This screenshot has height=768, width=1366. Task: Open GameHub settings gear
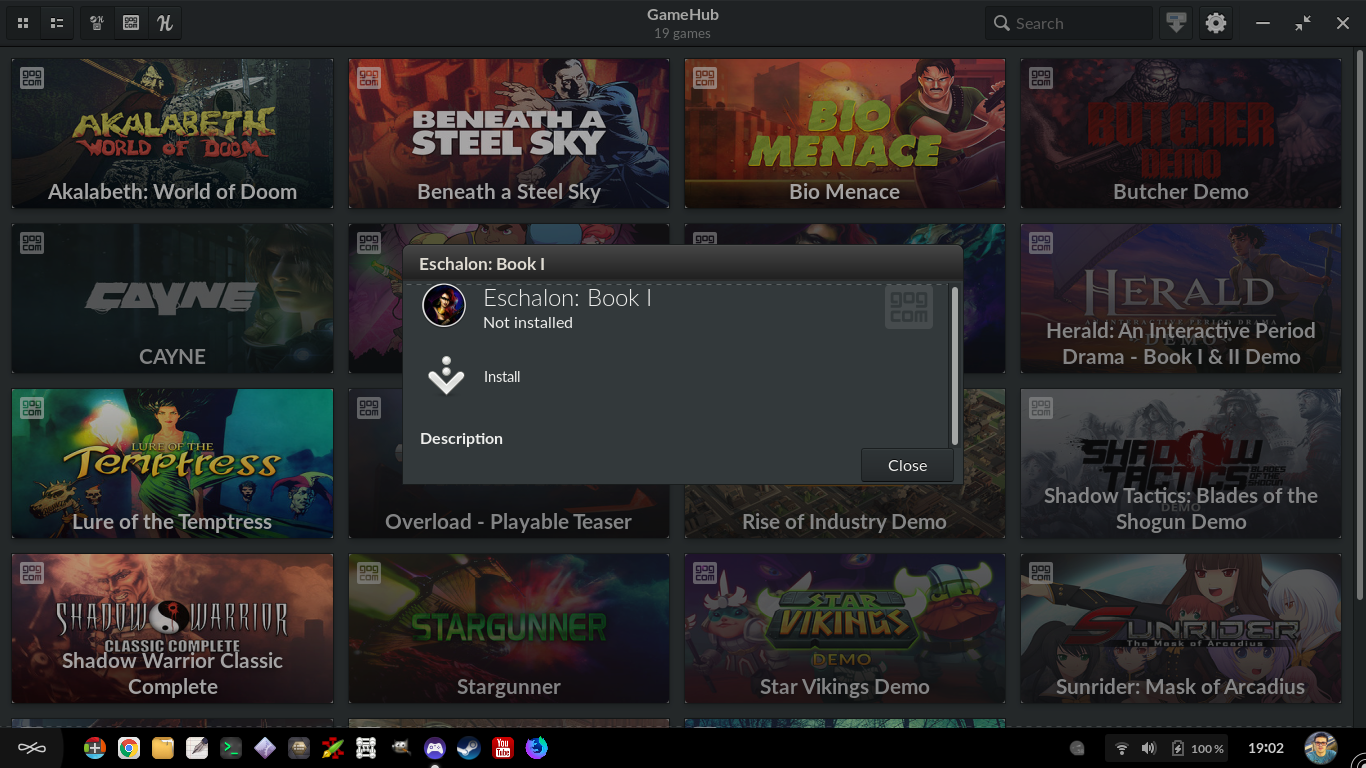1216,23
